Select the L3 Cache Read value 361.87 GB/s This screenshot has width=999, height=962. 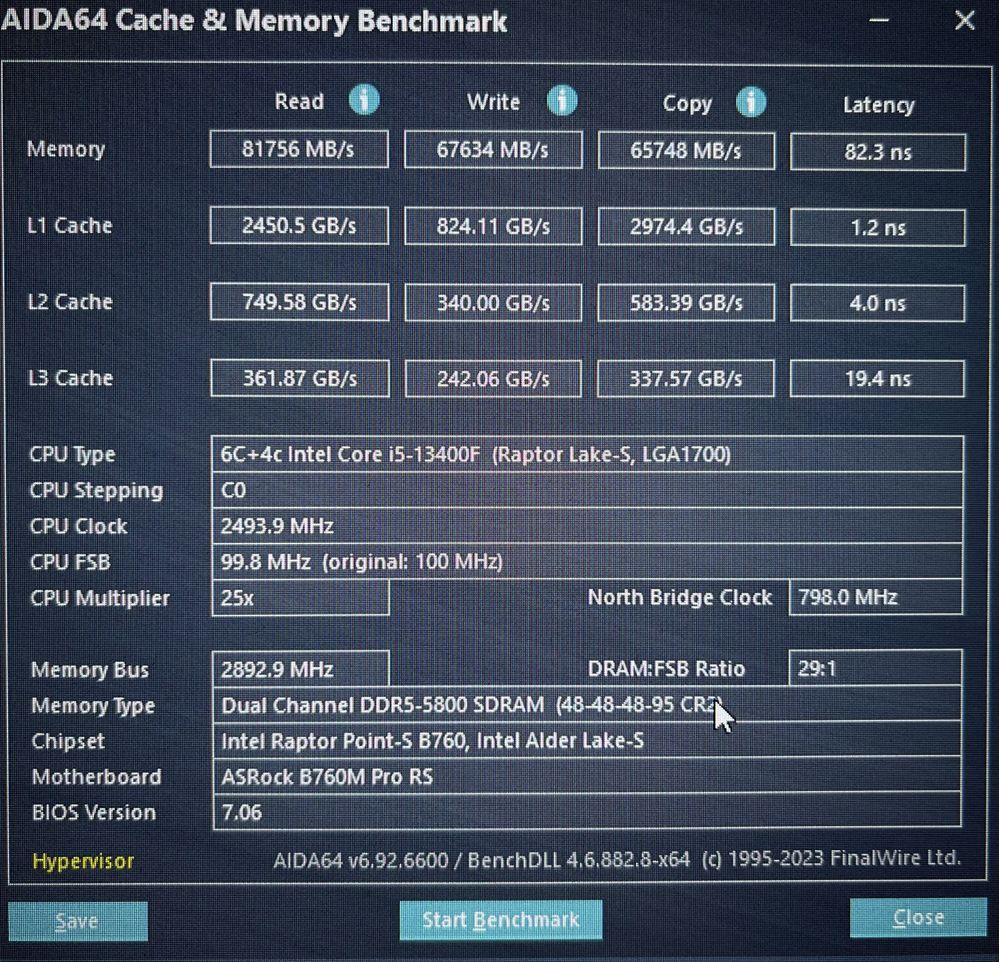click(300, 378)
